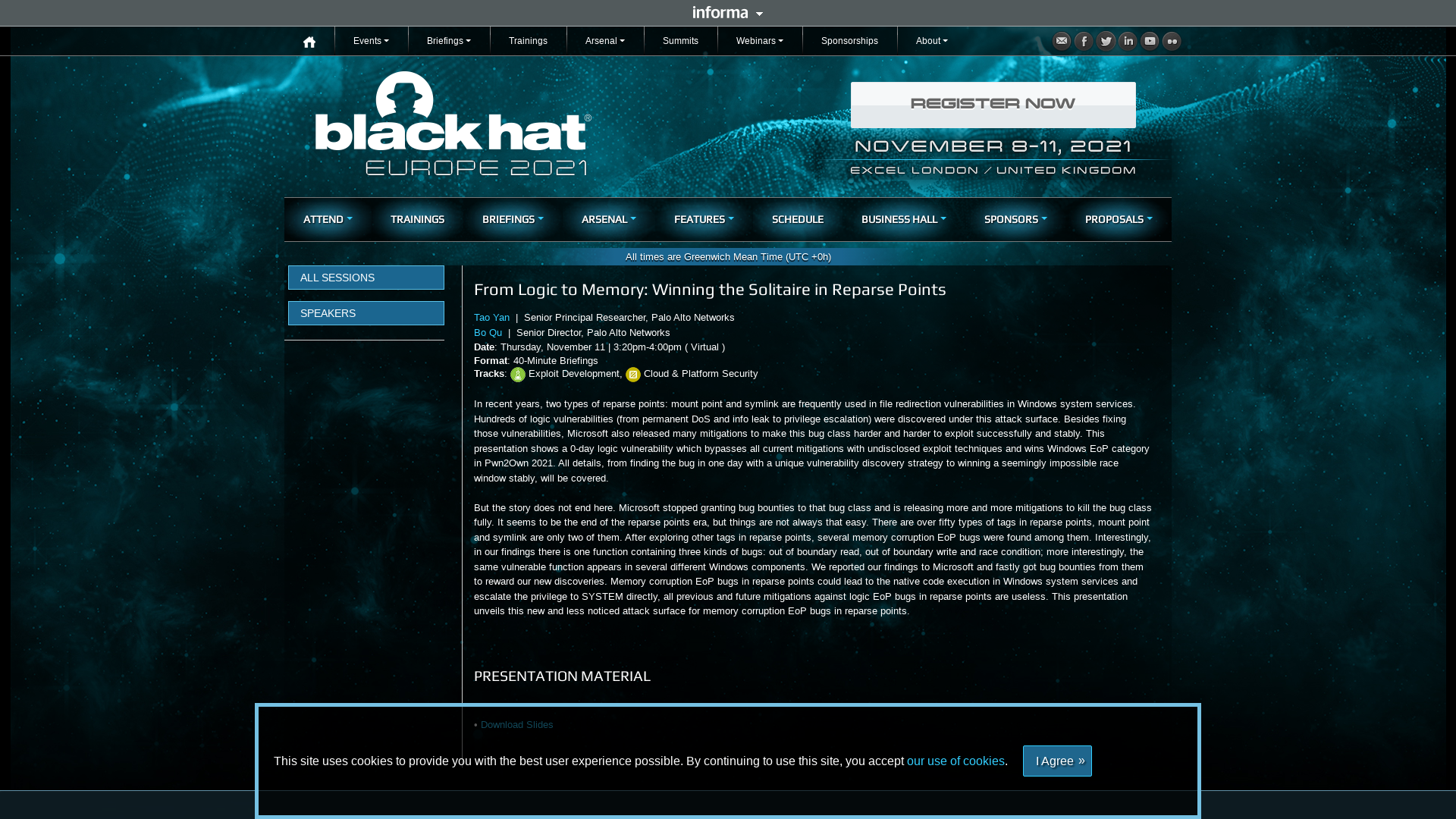Screen dimensions: 1456x819
Task: Open the Twitter social icon
Action: coord(1106,41)
